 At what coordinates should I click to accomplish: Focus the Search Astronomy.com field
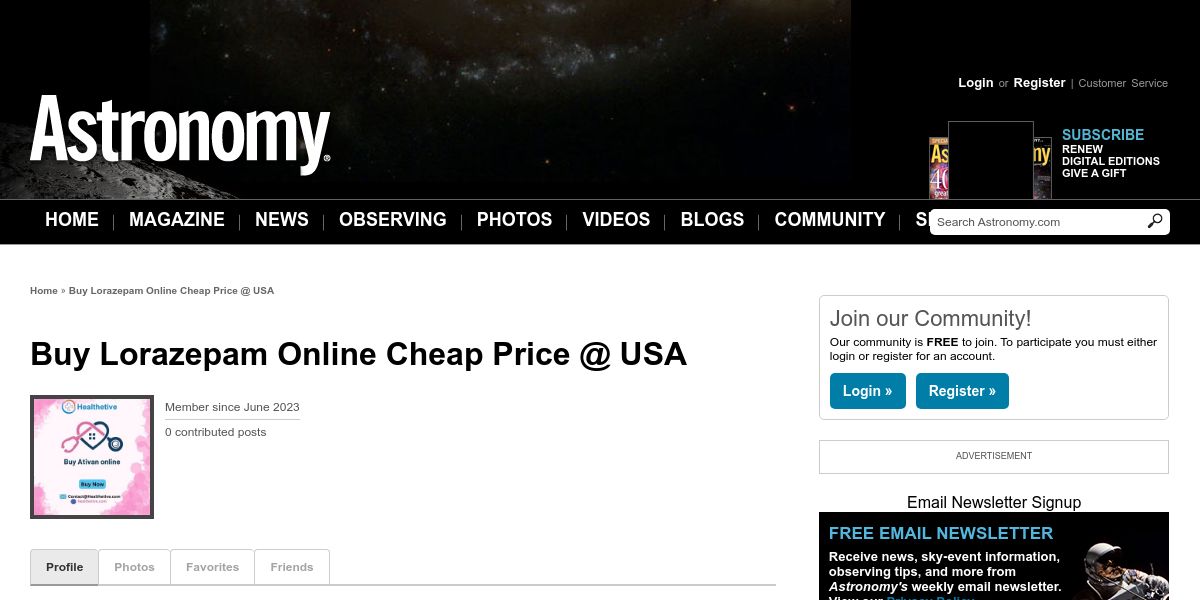click(x=1038, y=222)
